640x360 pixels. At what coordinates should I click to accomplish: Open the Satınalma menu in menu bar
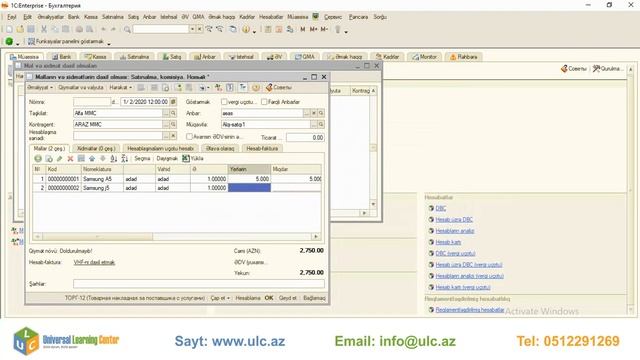[113, 17]
